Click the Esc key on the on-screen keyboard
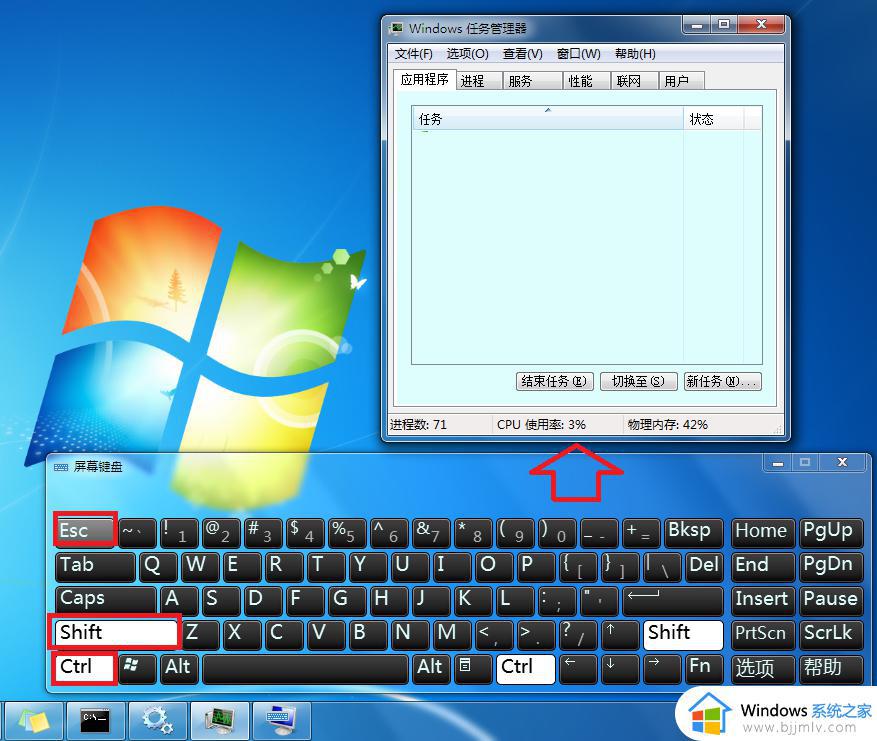 point(85,530)
